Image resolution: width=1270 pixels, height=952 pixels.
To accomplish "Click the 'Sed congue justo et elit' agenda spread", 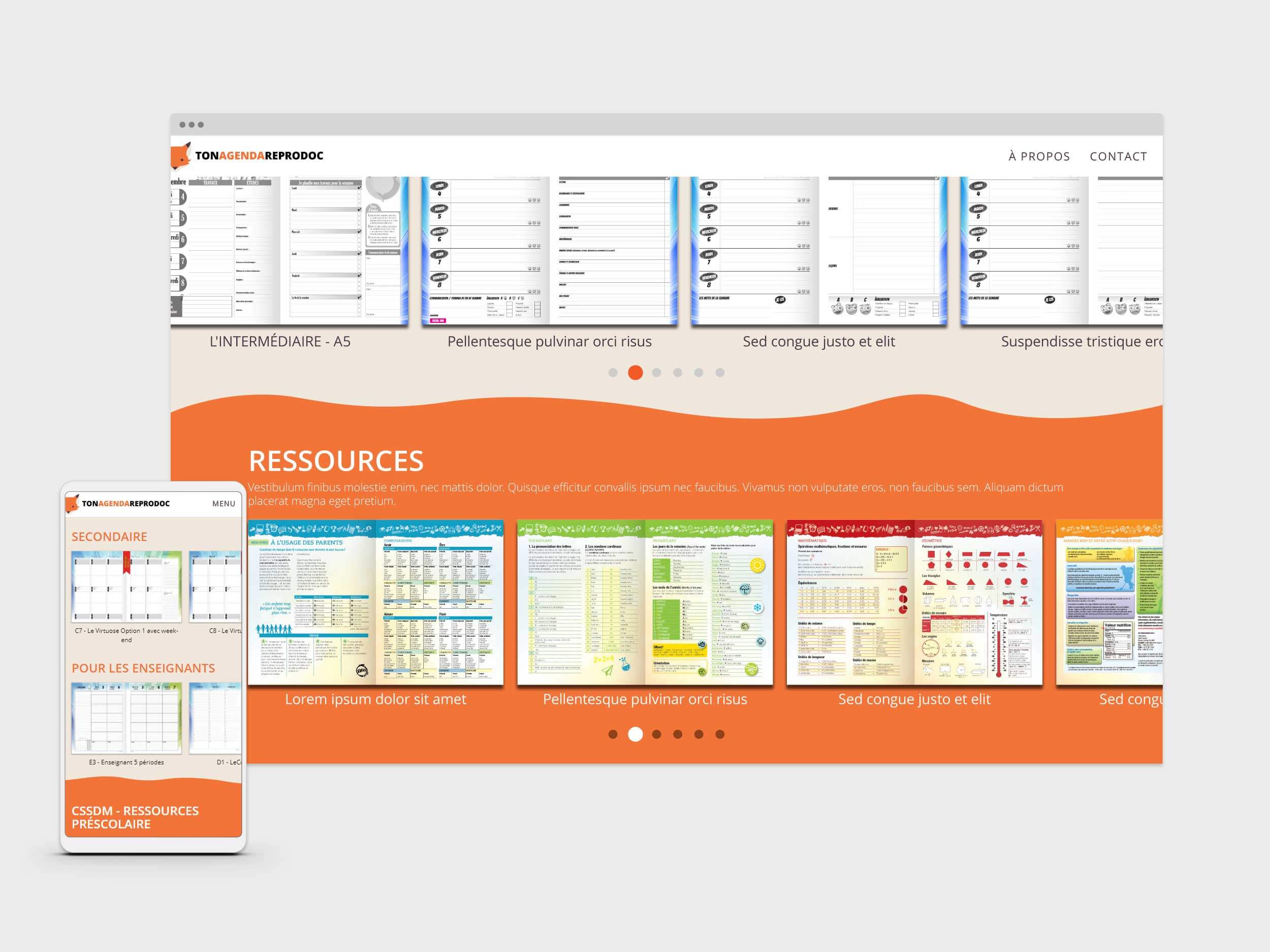I will pos(819,251).
